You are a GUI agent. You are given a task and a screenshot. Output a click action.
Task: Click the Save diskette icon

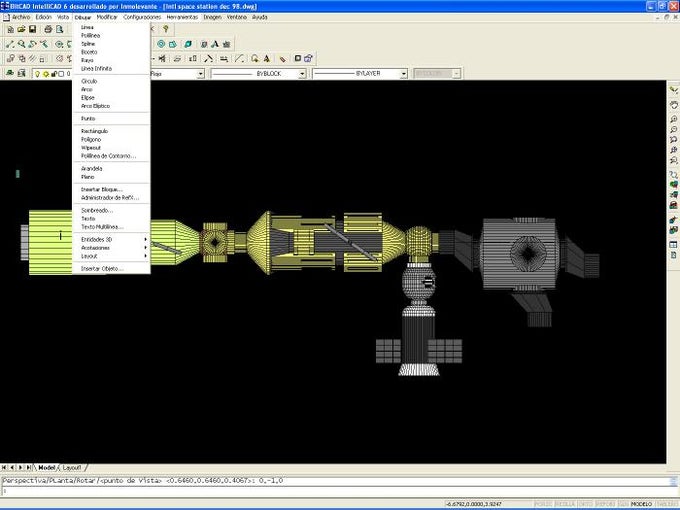(33, 29)
